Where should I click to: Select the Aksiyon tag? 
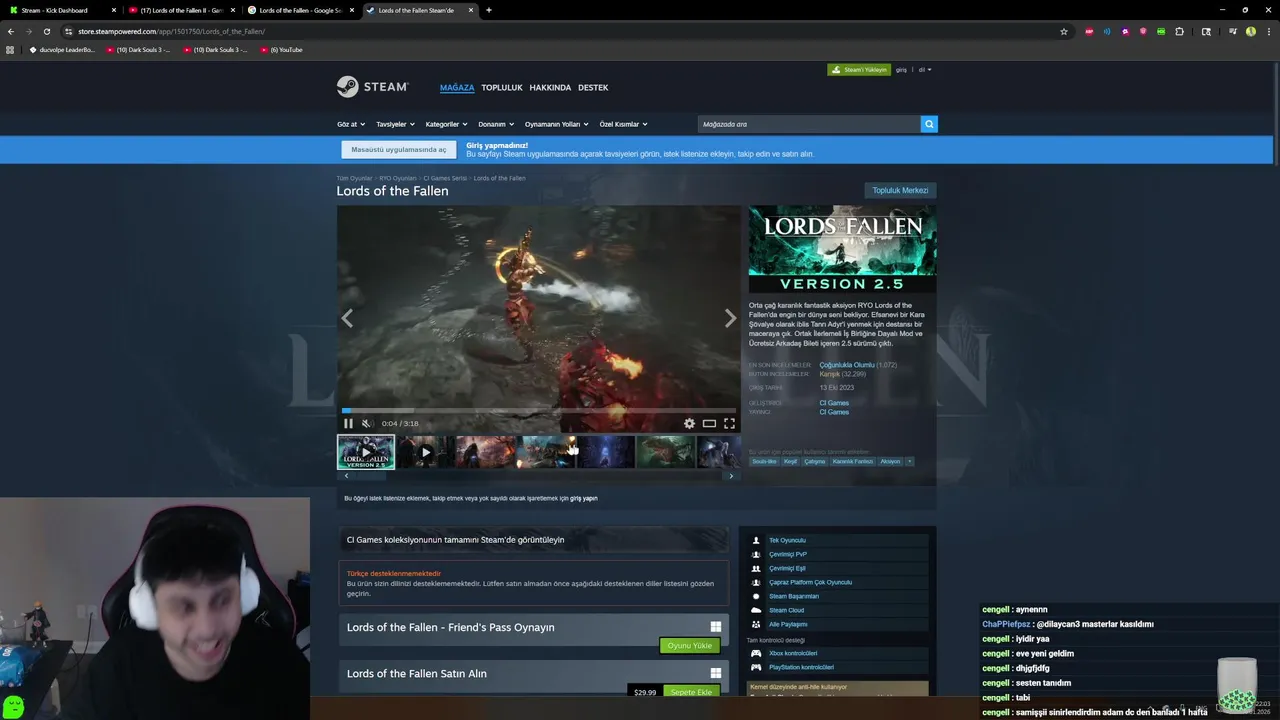(x=890, y=462)
